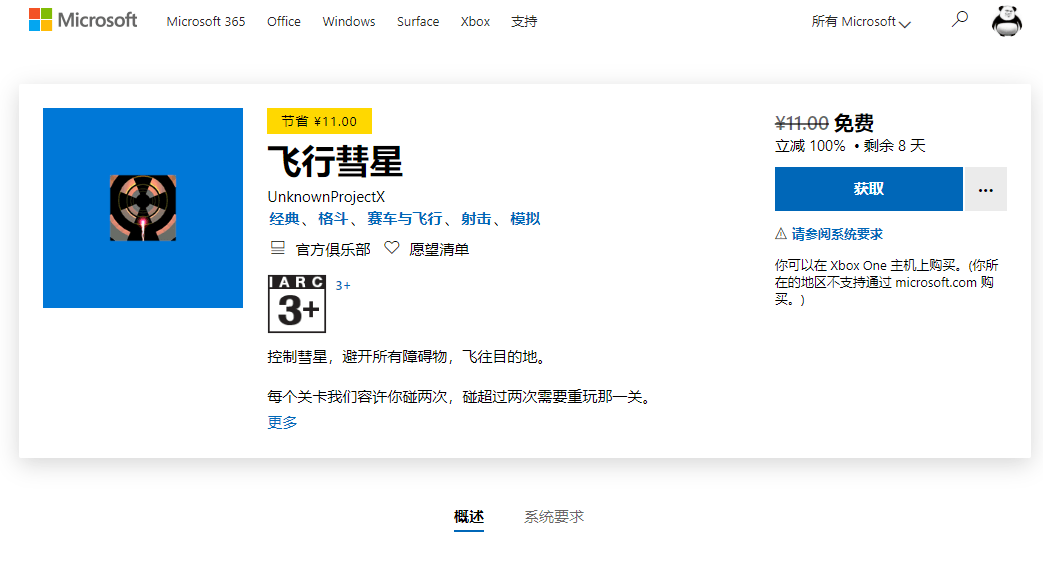Click the system requirements warning icon
The width and height of the screenshot is (1043, 569).
pyautogui.click(x=781, y=234)
